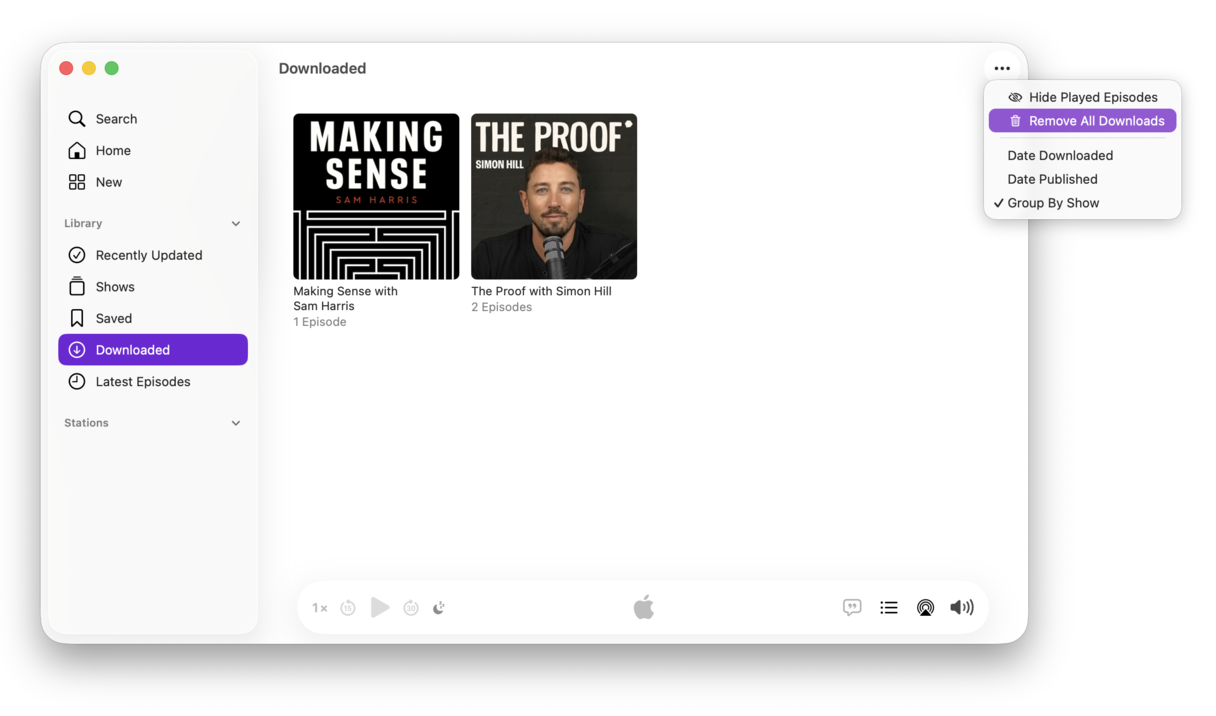Open Making Sense podcast artwork
The height and width of the screenshot is (716, 1216).
[x=376, y=196]
